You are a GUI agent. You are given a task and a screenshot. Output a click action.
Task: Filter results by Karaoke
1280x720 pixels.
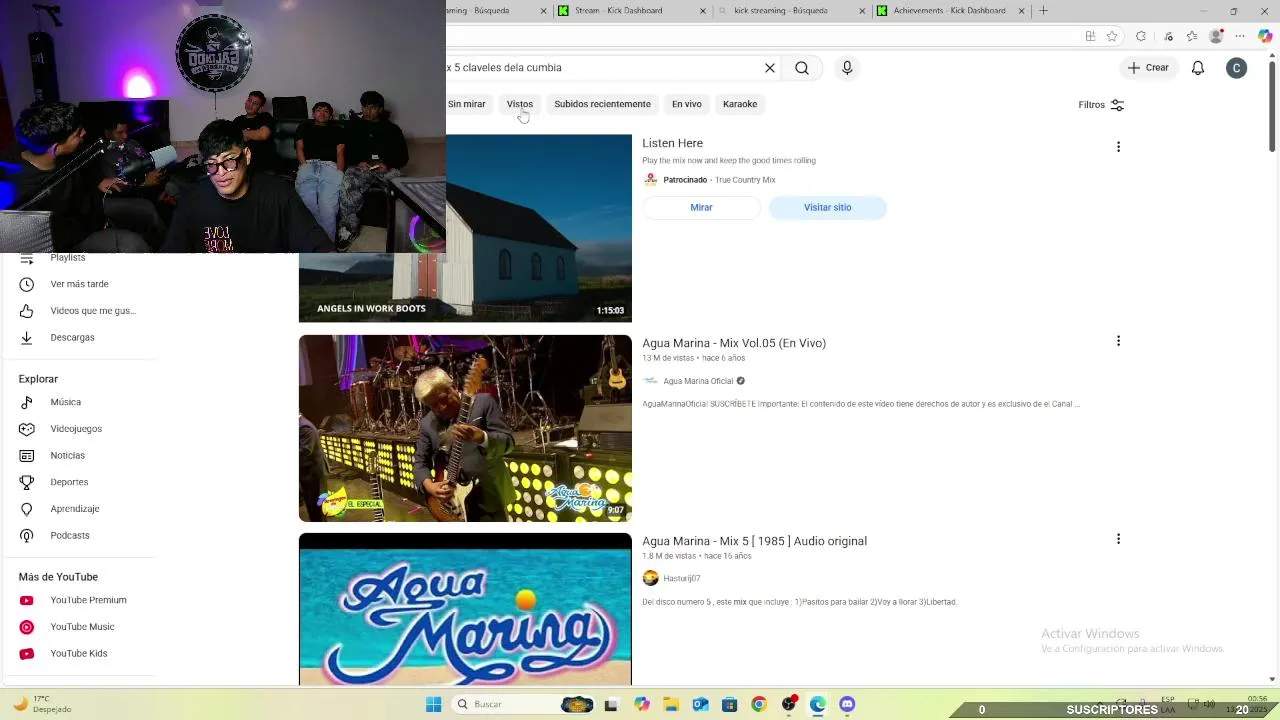click(x=740, y=104)
